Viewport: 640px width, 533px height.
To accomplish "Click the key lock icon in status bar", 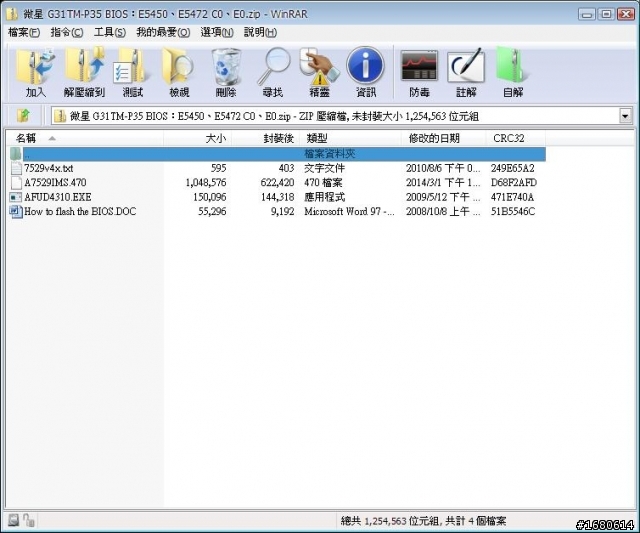I will pyautogui.click(x=29, y=520).
